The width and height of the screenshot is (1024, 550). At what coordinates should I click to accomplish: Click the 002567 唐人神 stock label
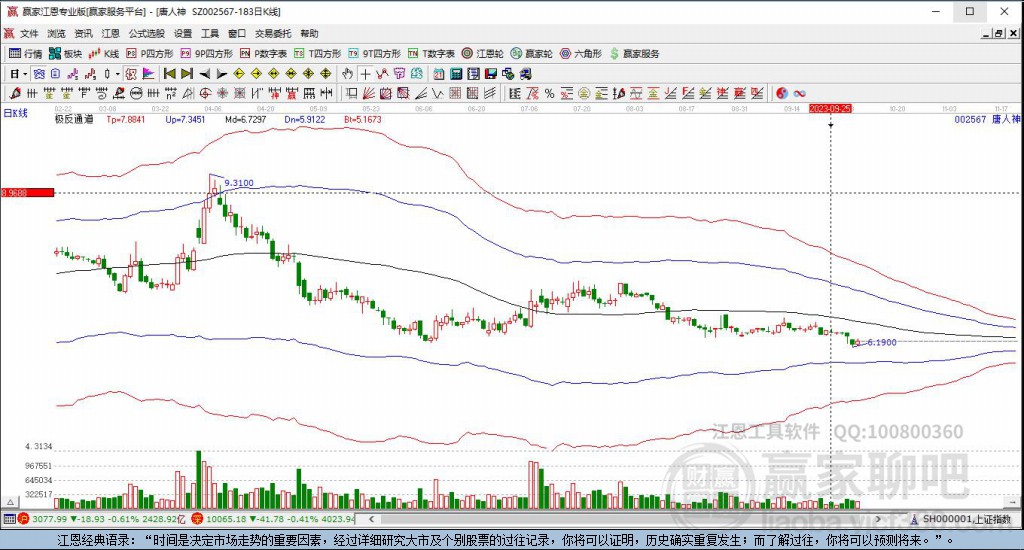(x=987, y=120)
